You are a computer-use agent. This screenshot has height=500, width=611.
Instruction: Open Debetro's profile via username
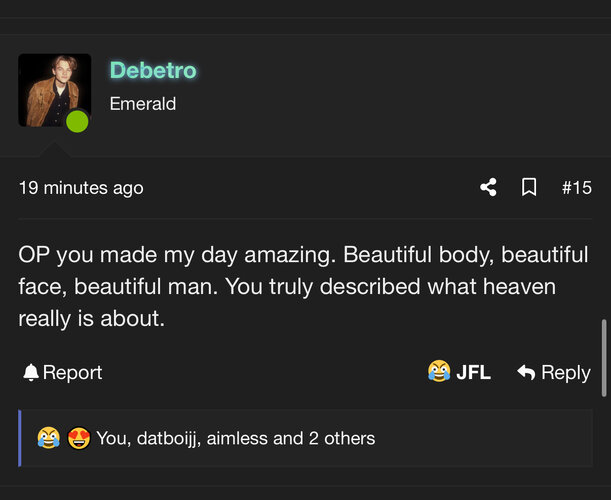point(153,70)
